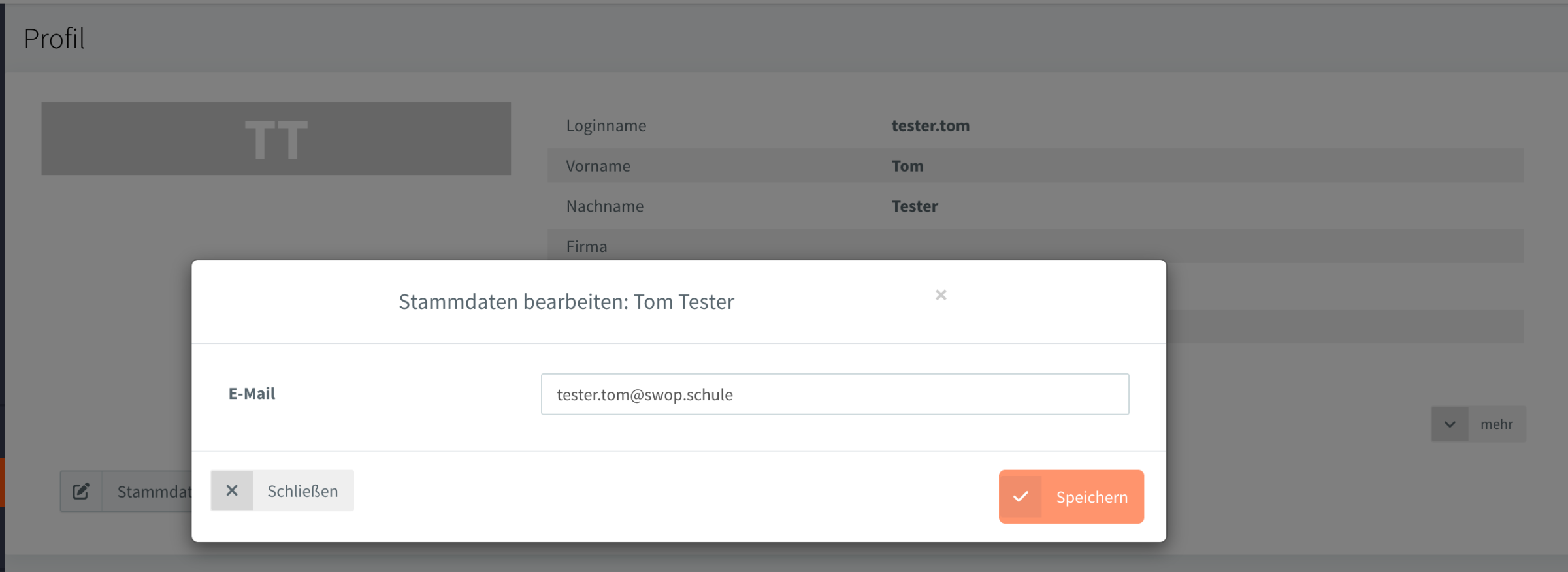
Task: Click the Nachname label
Action: 605,206
